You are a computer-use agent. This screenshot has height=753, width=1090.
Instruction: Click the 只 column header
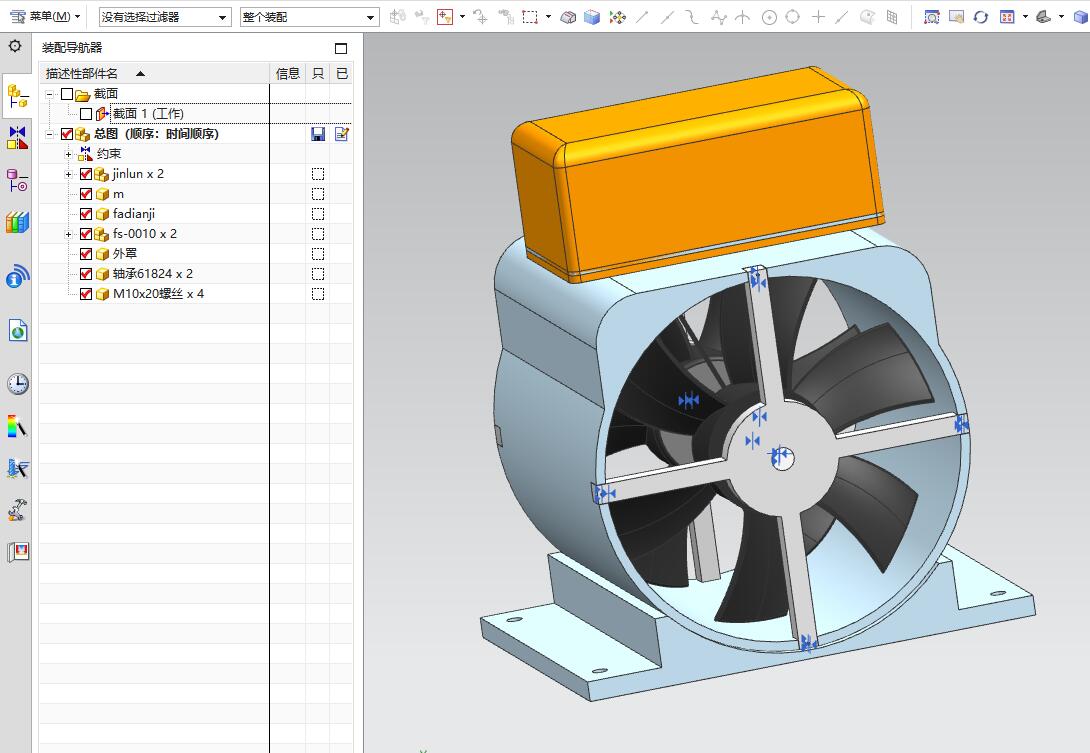pyautogui.click(x=318, y=74)
